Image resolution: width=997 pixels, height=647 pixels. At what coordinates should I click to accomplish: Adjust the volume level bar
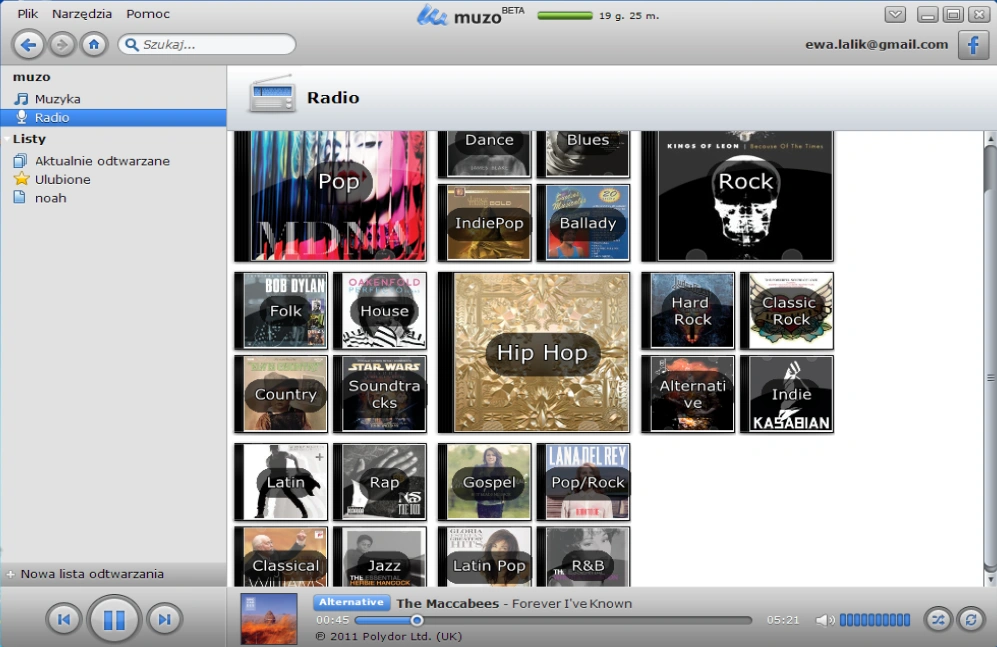pos(875,620)
